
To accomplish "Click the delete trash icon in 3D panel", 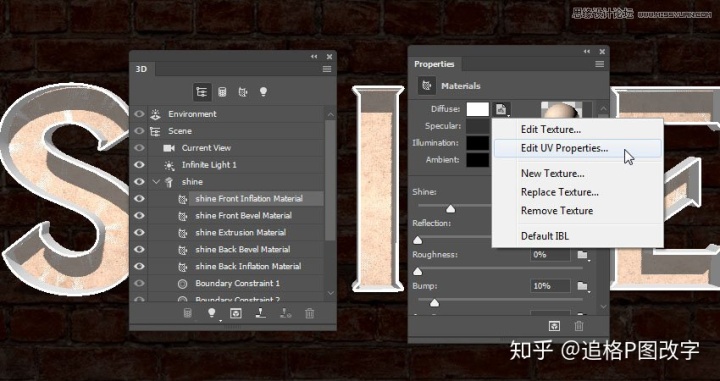I will 309,314.
